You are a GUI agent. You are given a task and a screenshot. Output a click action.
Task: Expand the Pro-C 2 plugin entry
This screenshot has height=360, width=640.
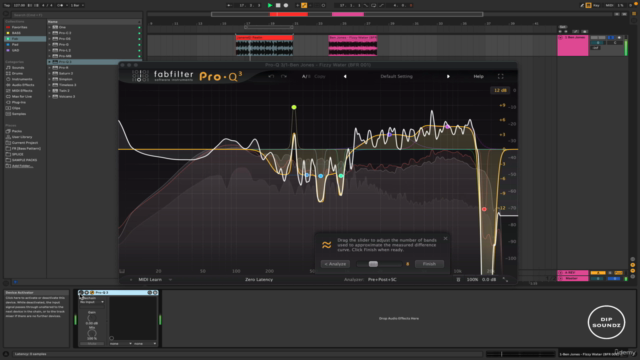(49, 33)
